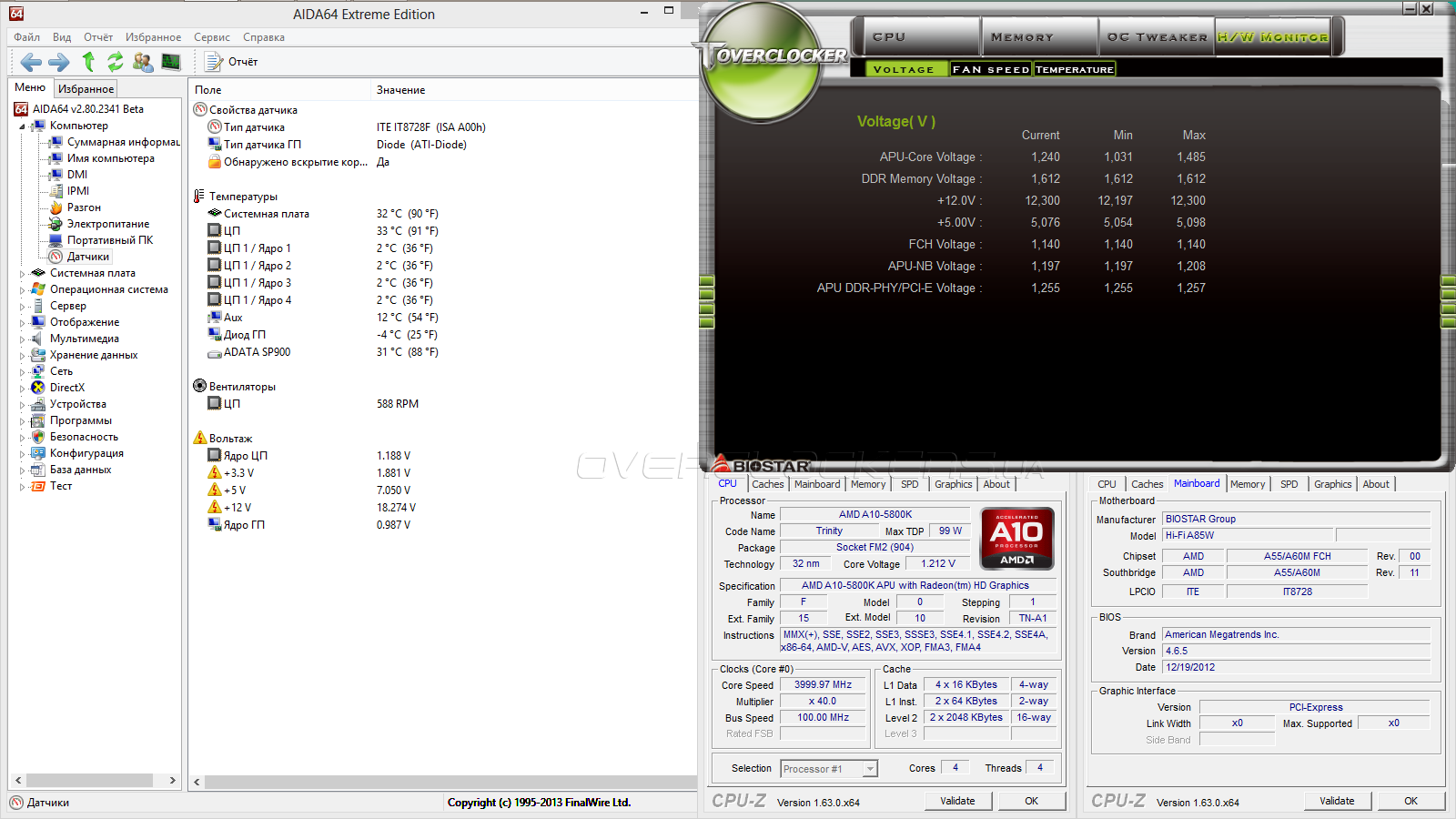Select the Датчики sensor tree item
This screenshot has width=1456, height=819.
click(x=88, y=257)
